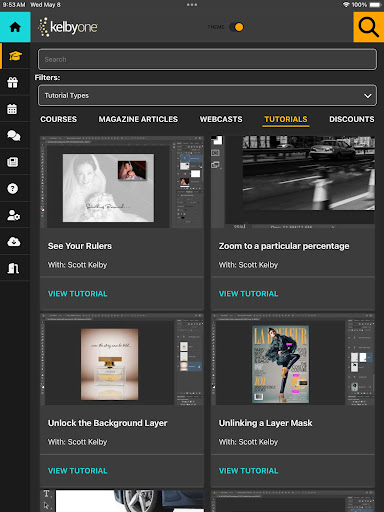Open the question mark help icon
384x512 pixels.
13,189
